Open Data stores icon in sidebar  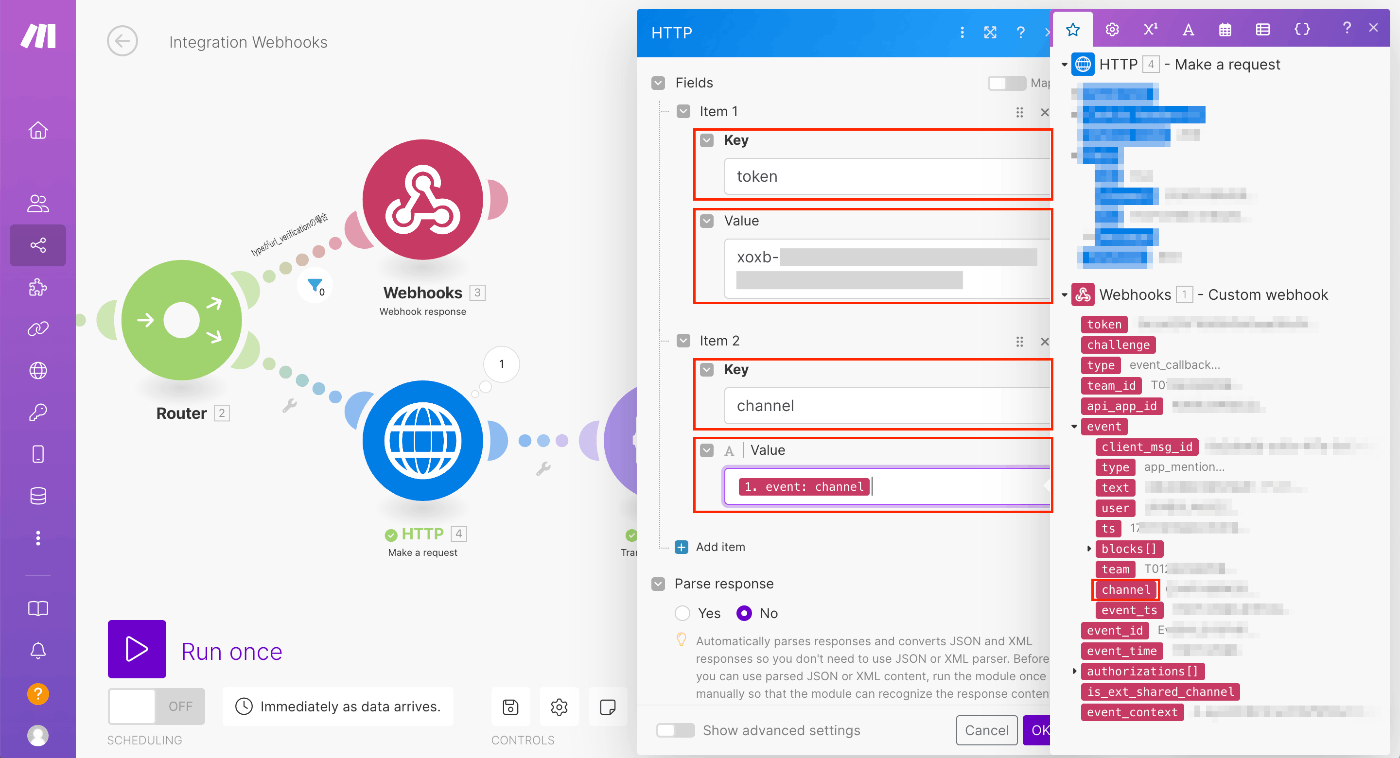tap(38, 496)
